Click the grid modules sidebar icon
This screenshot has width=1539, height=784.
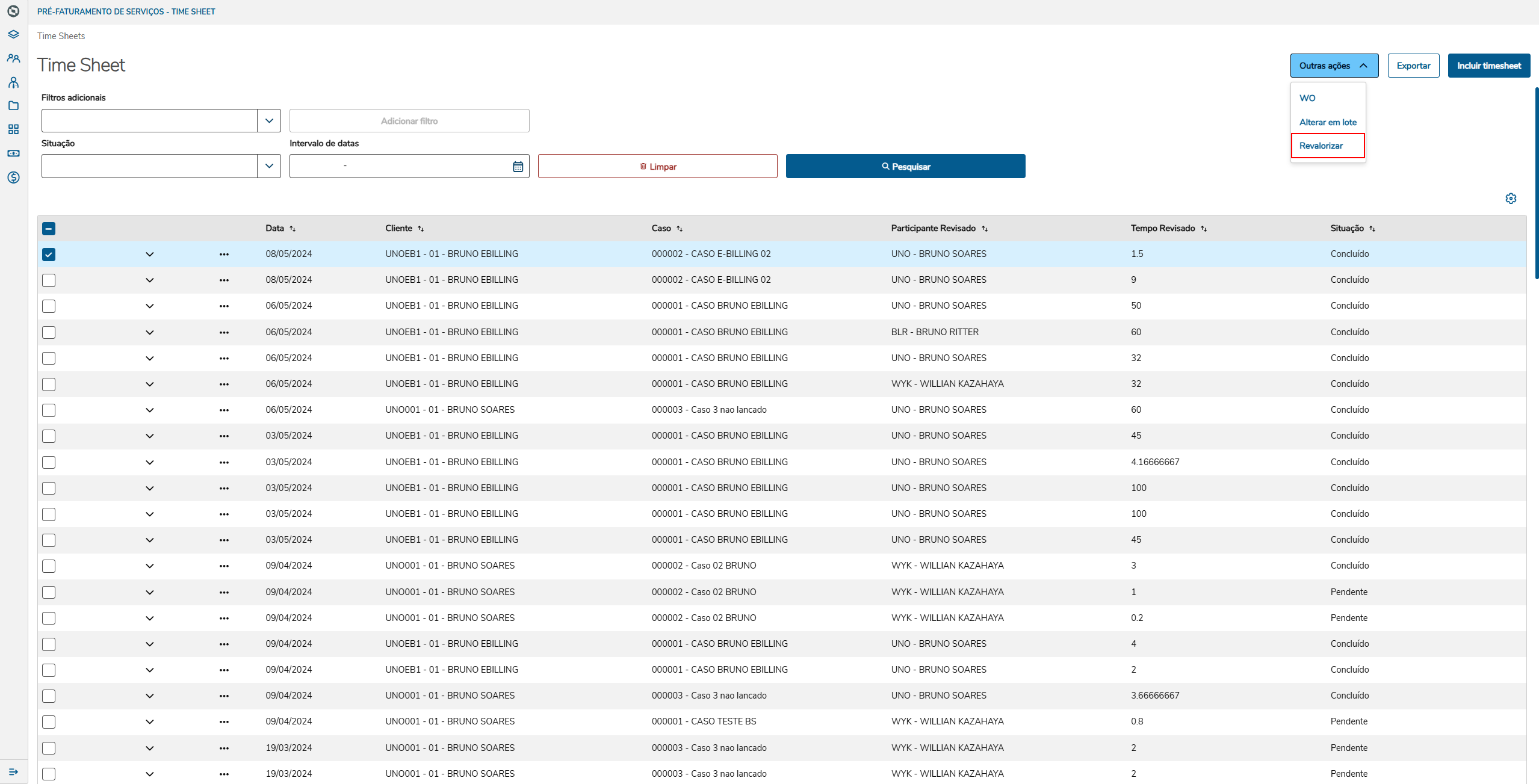pos(13,129)
